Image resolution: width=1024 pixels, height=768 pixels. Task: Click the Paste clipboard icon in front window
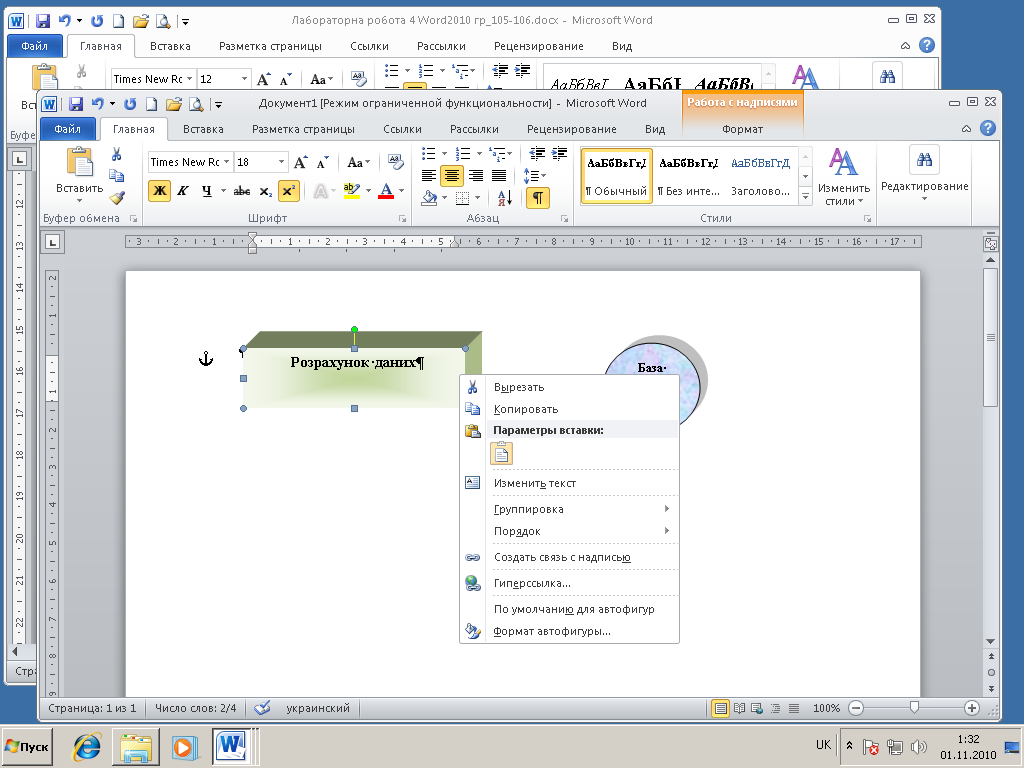pyautogui.click(x=80, y=161)
